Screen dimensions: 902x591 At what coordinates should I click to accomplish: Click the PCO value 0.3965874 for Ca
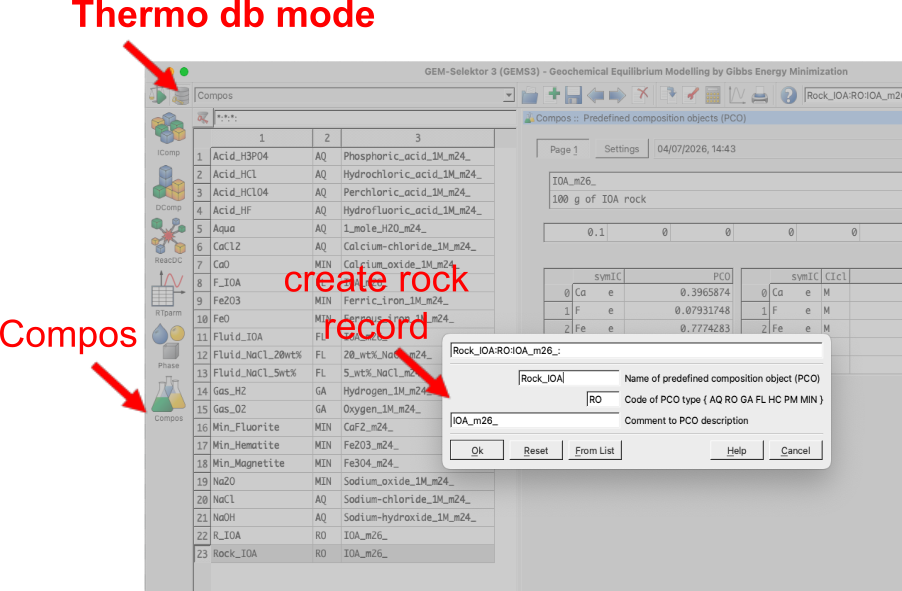[678, 292]
